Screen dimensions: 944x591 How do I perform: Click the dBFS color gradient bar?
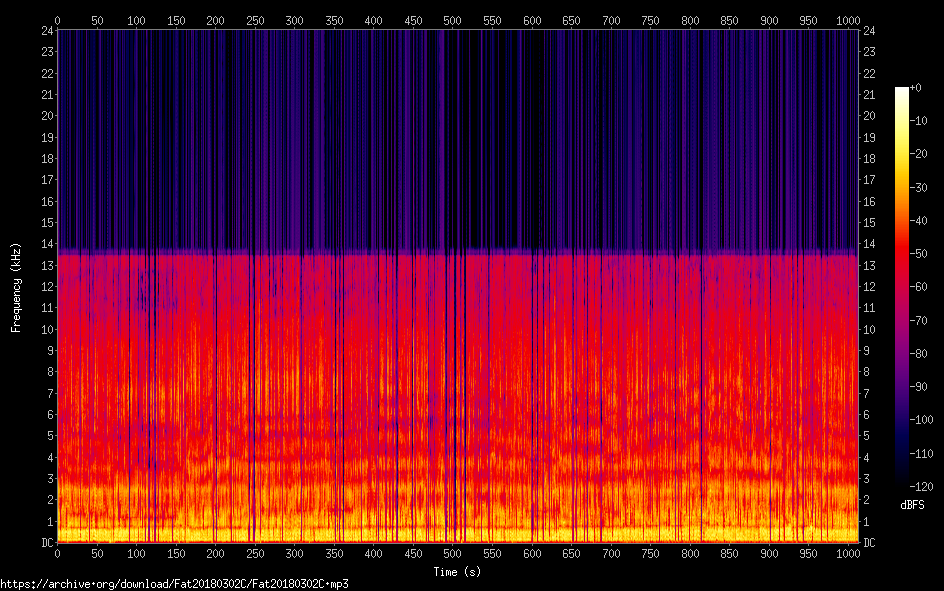pyautogui.click(x=901, y=287)
